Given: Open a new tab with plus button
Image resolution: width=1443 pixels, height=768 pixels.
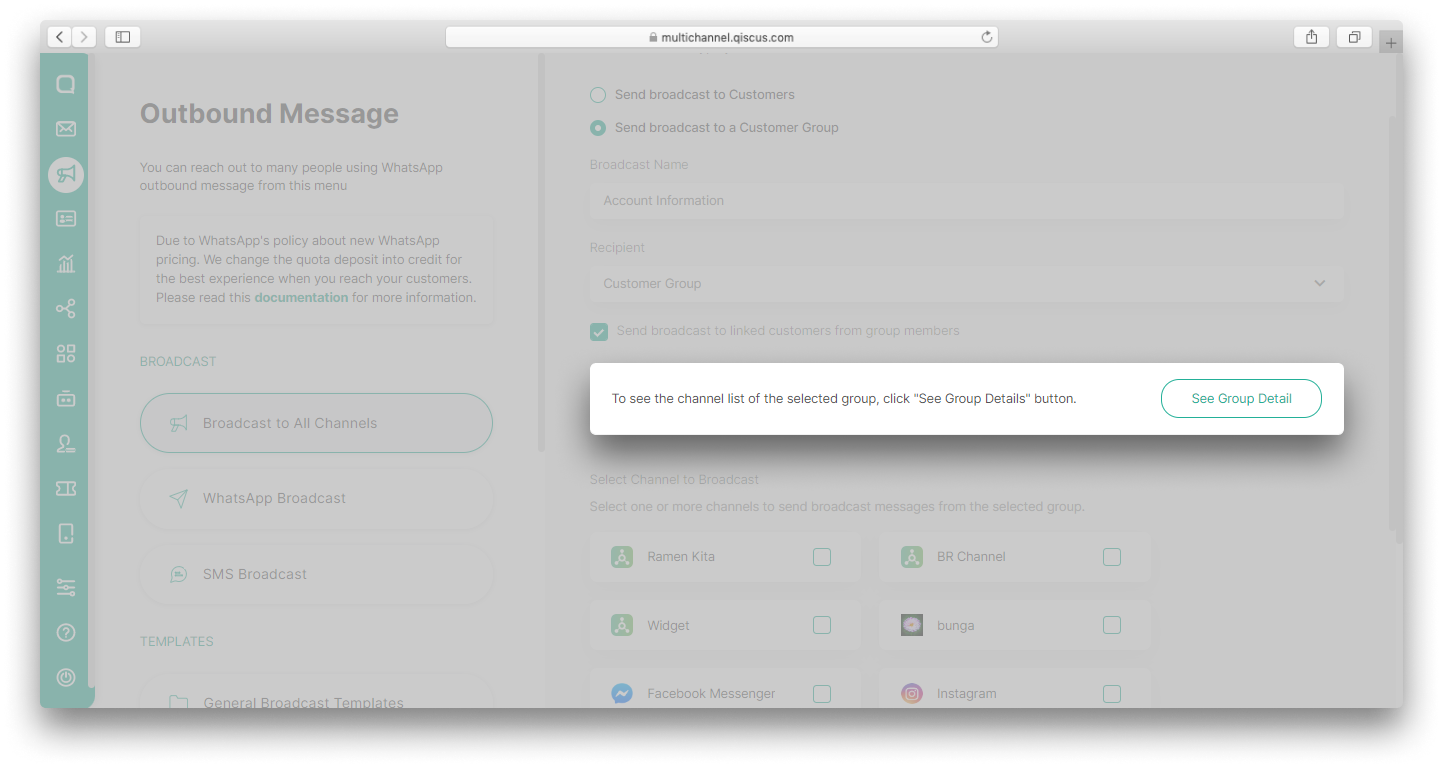Looking at the screenshot, I should (x=1391, y=43).
